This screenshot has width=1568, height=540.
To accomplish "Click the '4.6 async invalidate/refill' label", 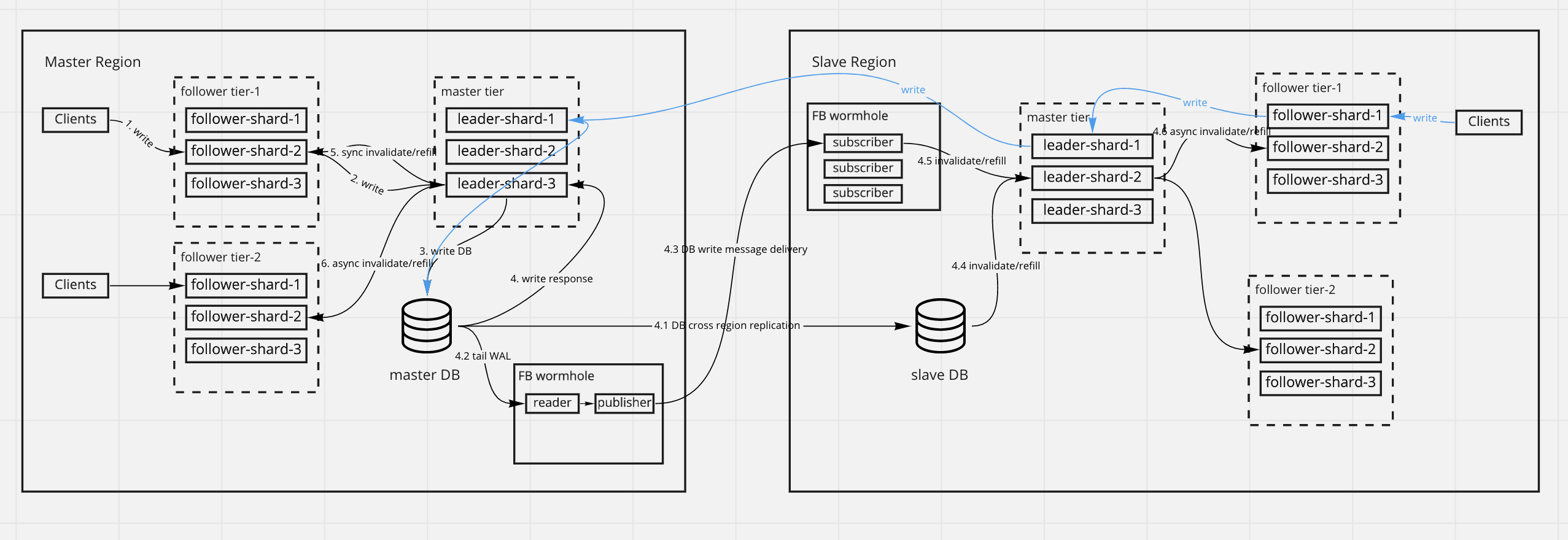I will (1211, 132).
